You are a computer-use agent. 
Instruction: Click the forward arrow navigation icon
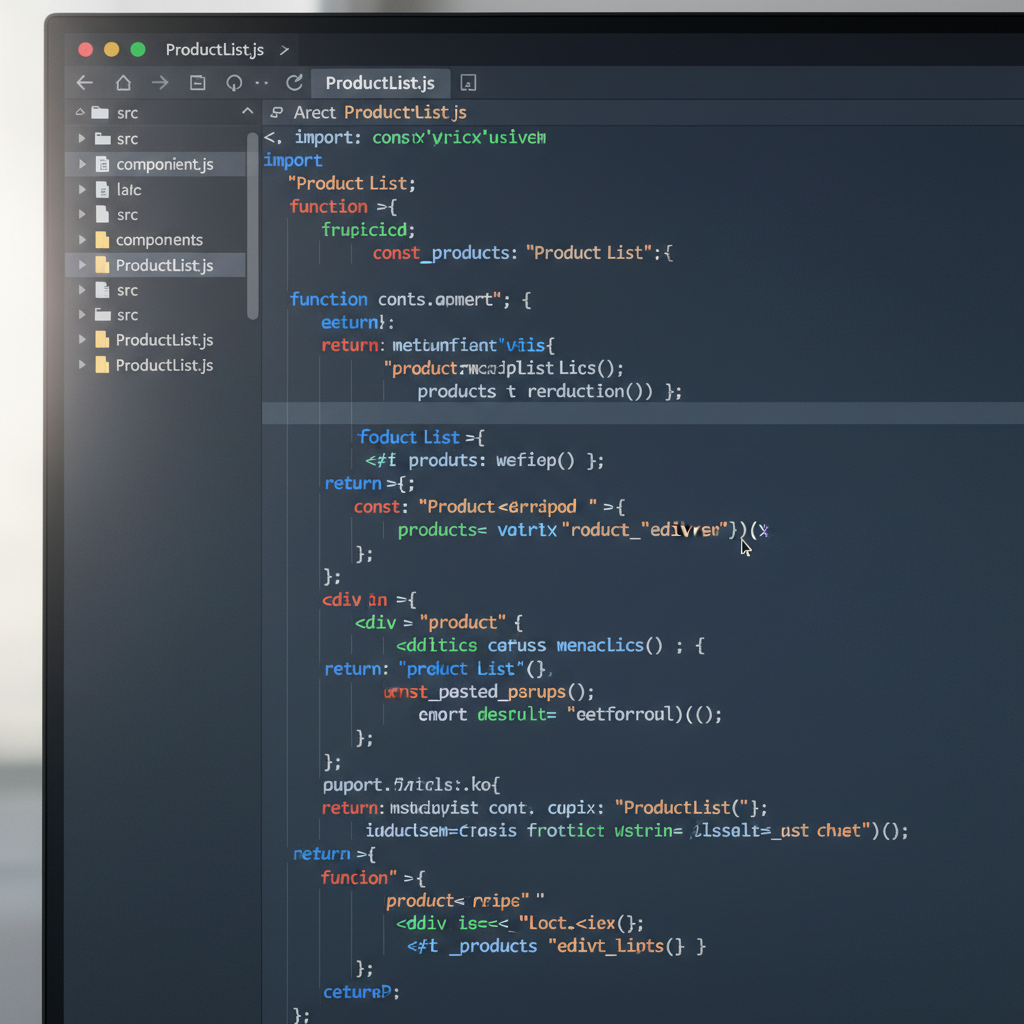160,83
